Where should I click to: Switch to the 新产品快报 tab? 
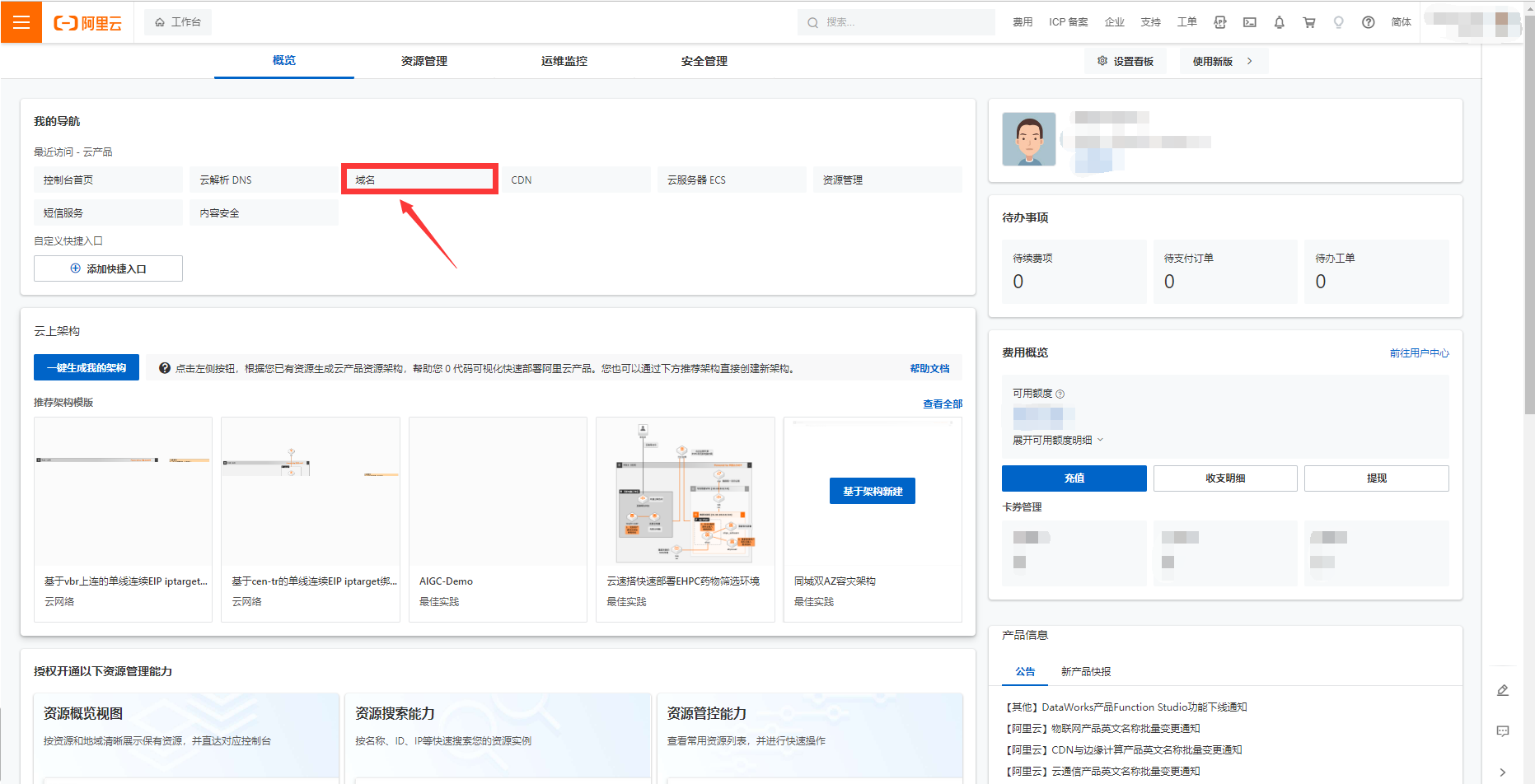point(1085,672)
